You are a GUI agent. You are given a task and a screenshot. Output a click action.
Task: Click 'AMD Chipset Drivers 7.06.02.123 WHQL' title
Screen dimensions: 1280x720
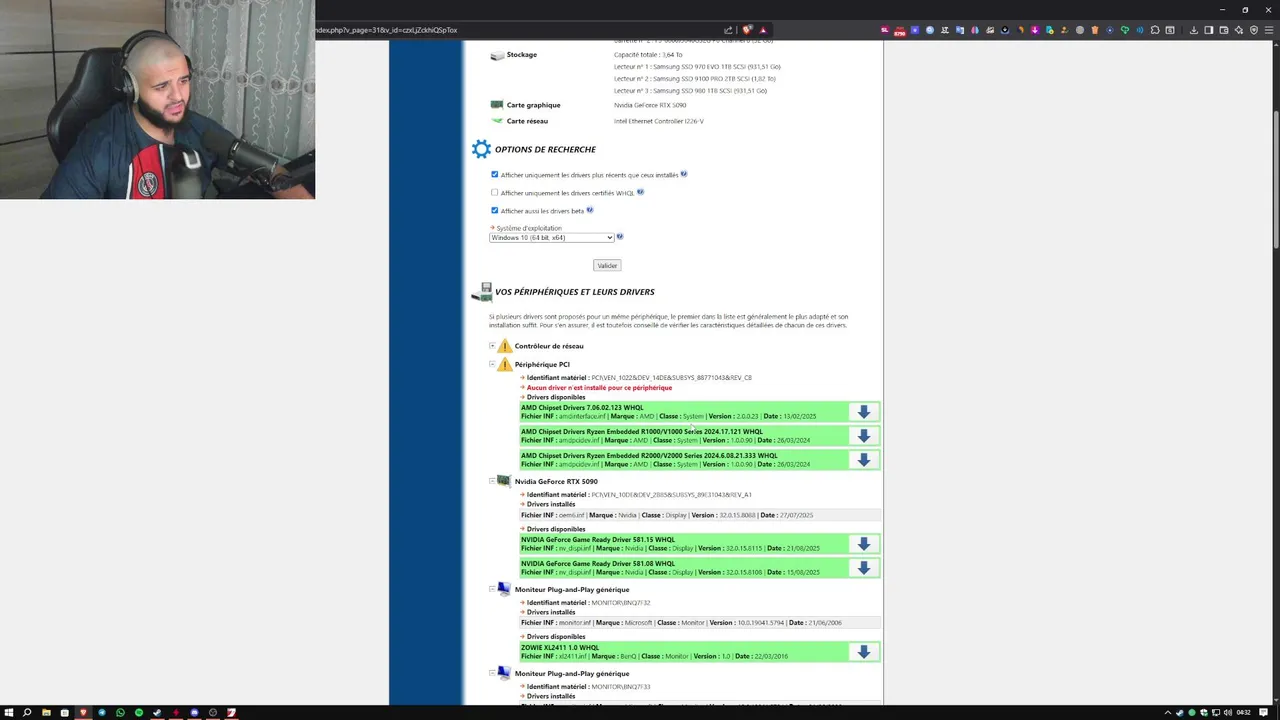click(x=582, y=408)
